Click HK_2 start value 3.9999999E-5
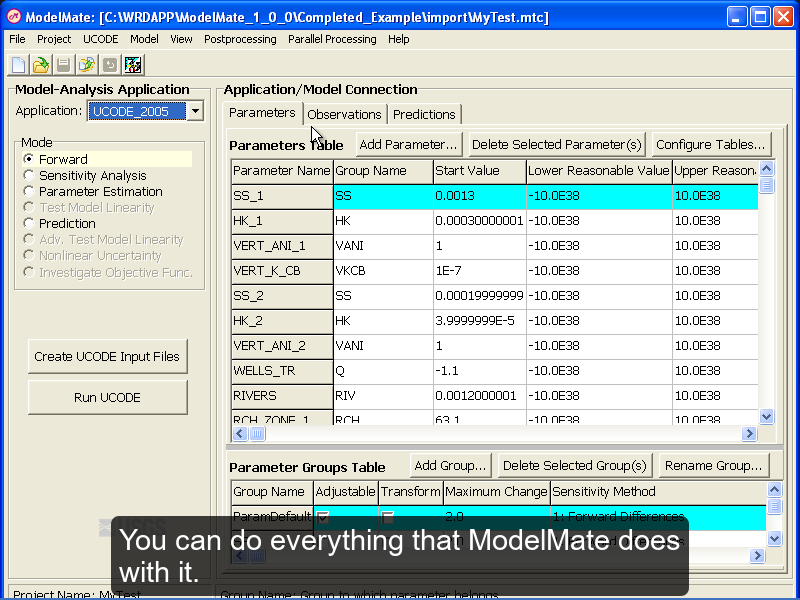Viewport: 800px width, 600px height. pyautogui.click(x=480, y=321)
